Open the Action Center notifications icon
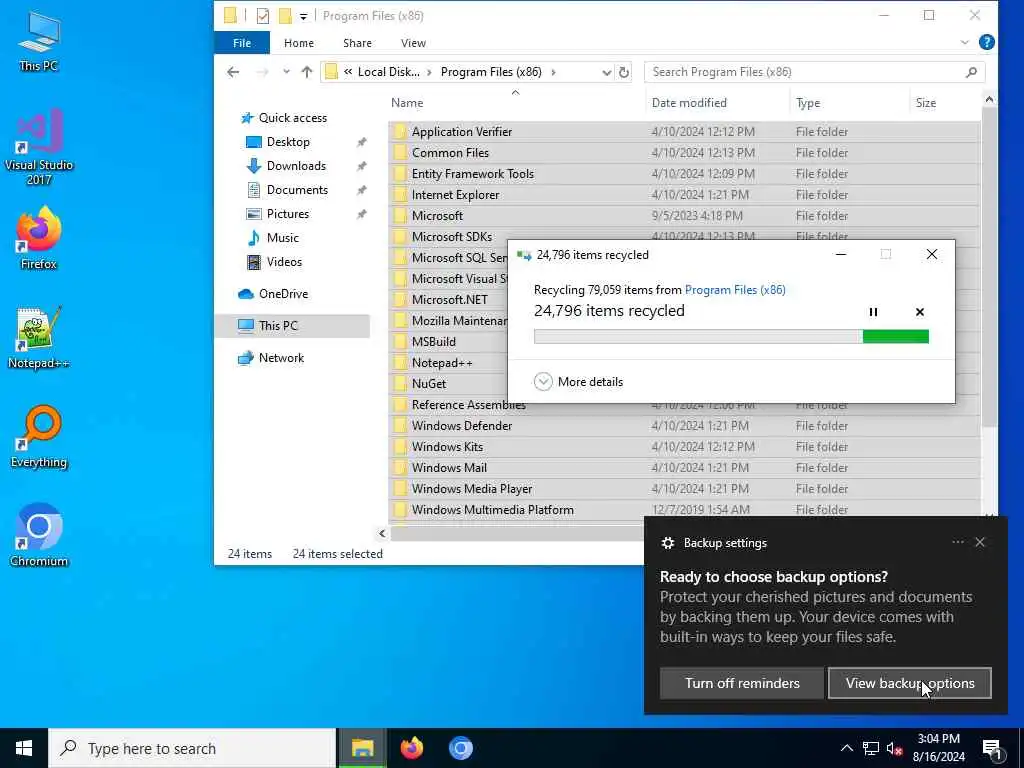This screenshot has width=1024, height=768. (993, 749)
